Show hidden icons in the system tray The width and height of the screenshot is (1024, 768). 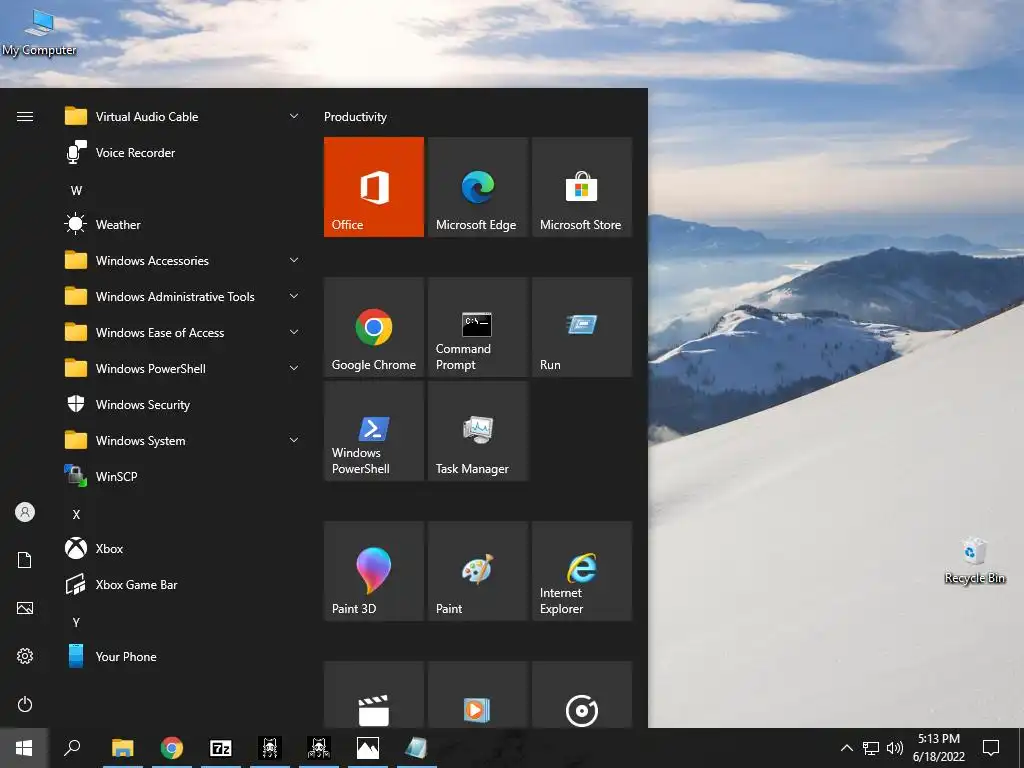tap(846, 748)
